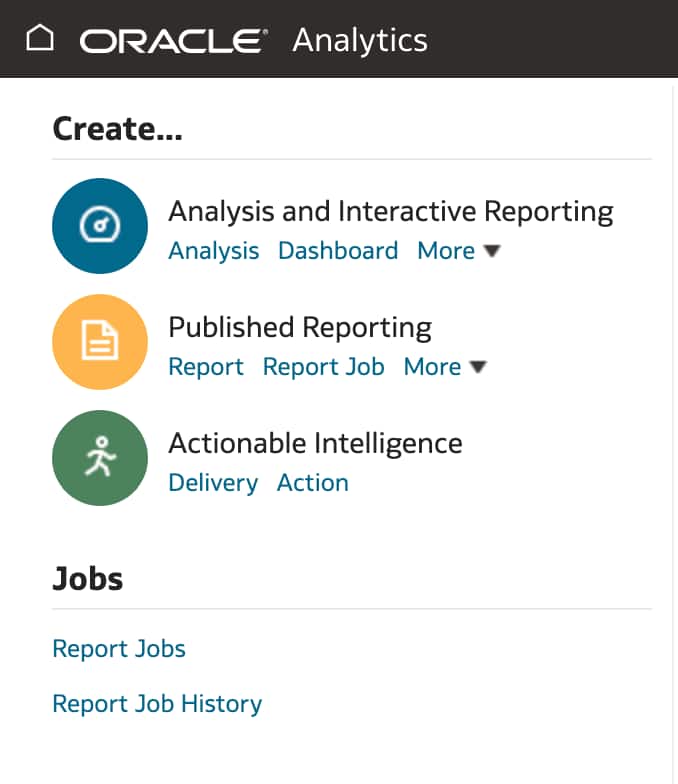The height and width of the screenshot is (784, 678).
Task: Click the Analytics title in the header
Action: pos(360,40)
